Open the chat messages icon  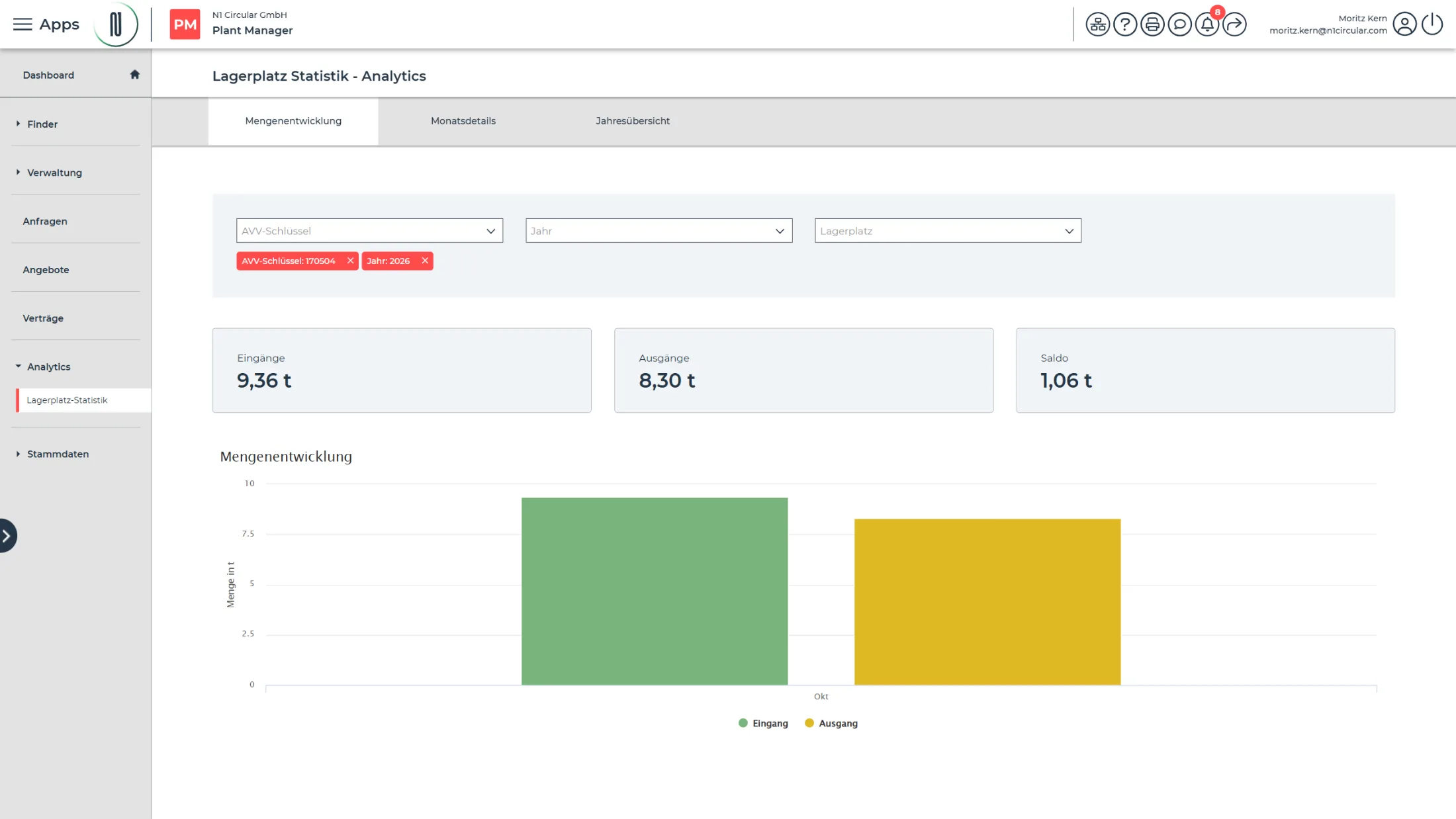coord(1179,24)
